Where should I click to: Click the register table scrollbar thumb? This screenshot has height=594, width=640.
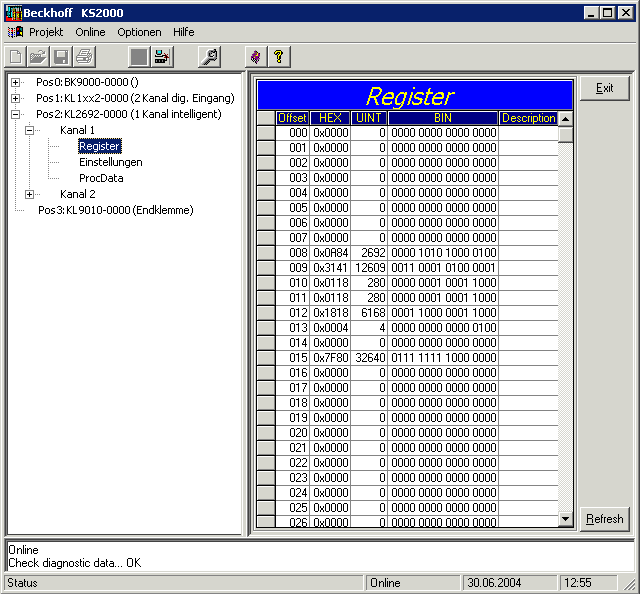(x=565, y=134)
